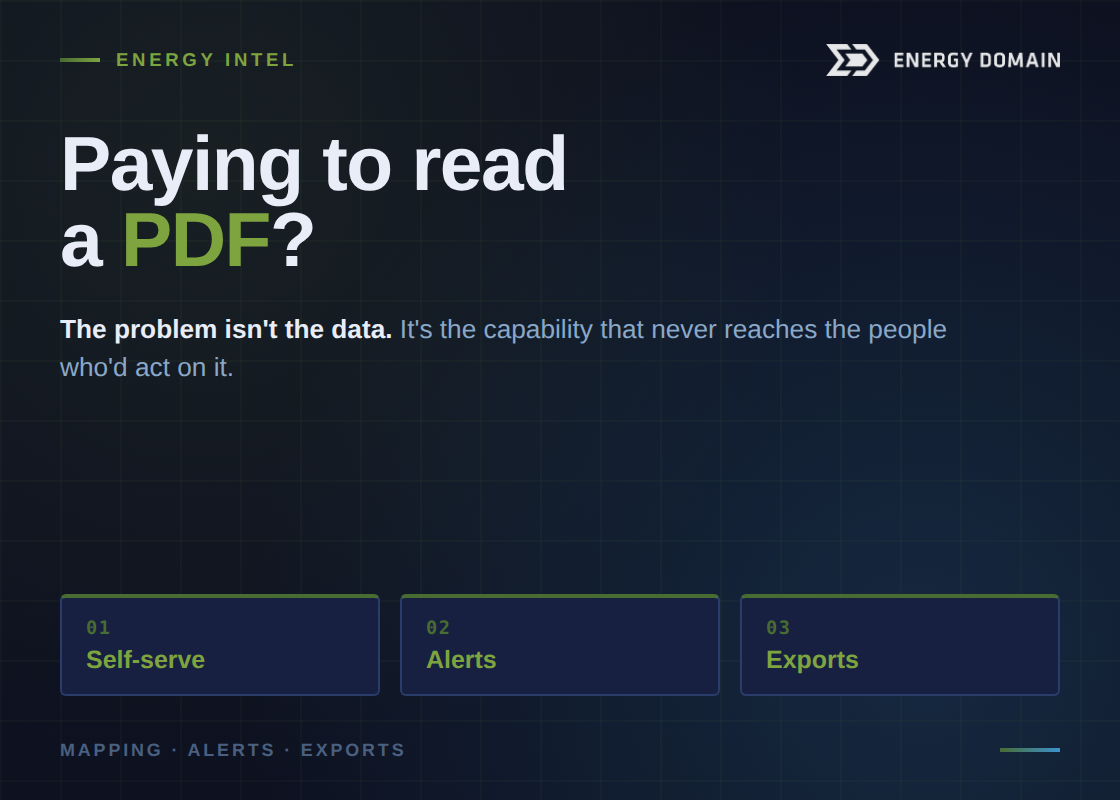Click the footer text 'MAPPING · ALERTS · EXPORTS'
The image size is (1120, 800).
(233, 750)
